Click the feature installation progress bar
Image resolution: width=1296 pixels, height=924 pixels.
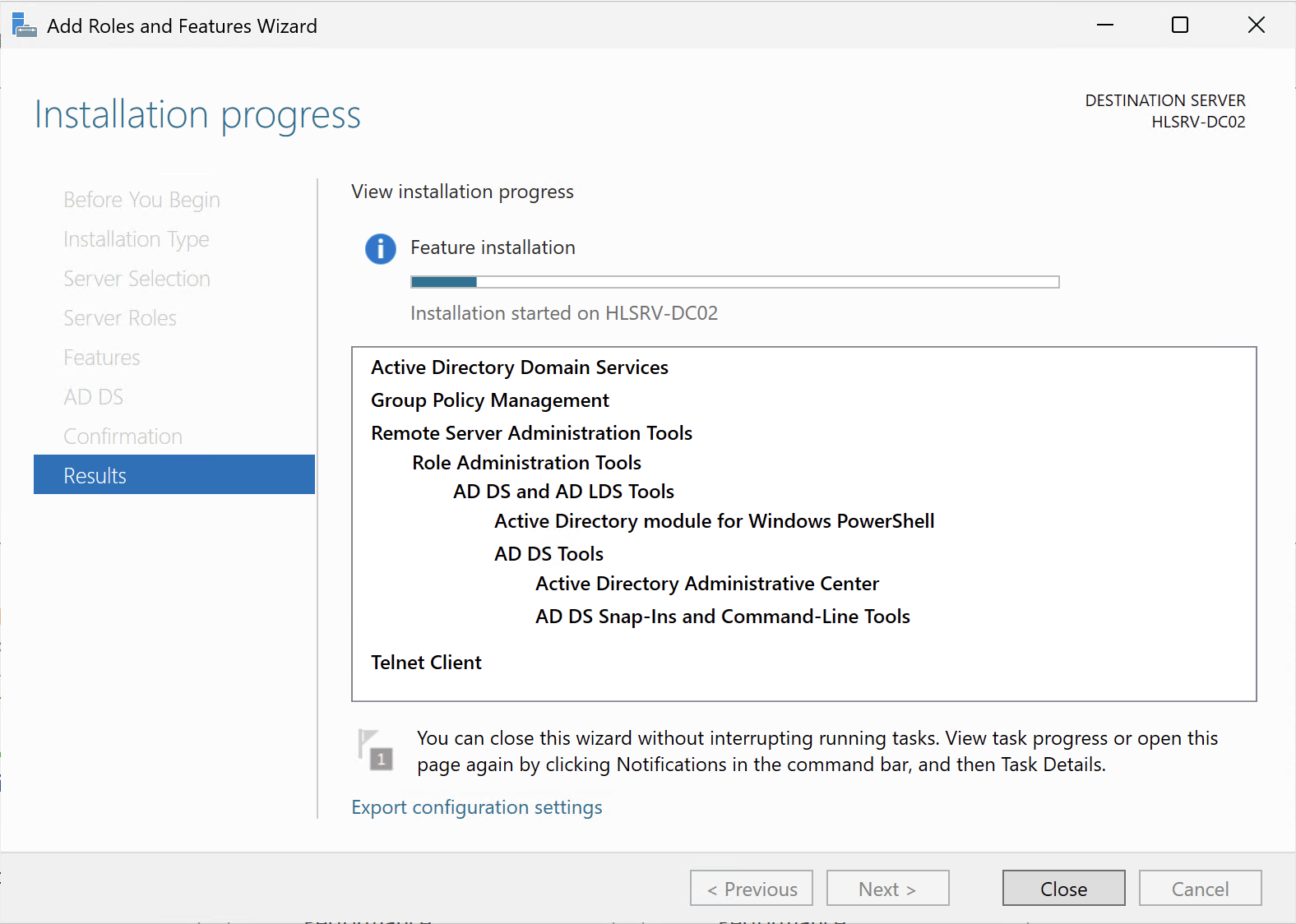(734, 282)
